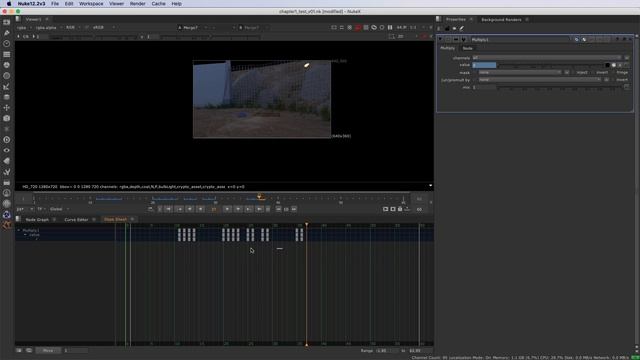Open the Filter nodes toolbar icon
This screenshot has height=360, width=640.
click(x=7, y=76)
